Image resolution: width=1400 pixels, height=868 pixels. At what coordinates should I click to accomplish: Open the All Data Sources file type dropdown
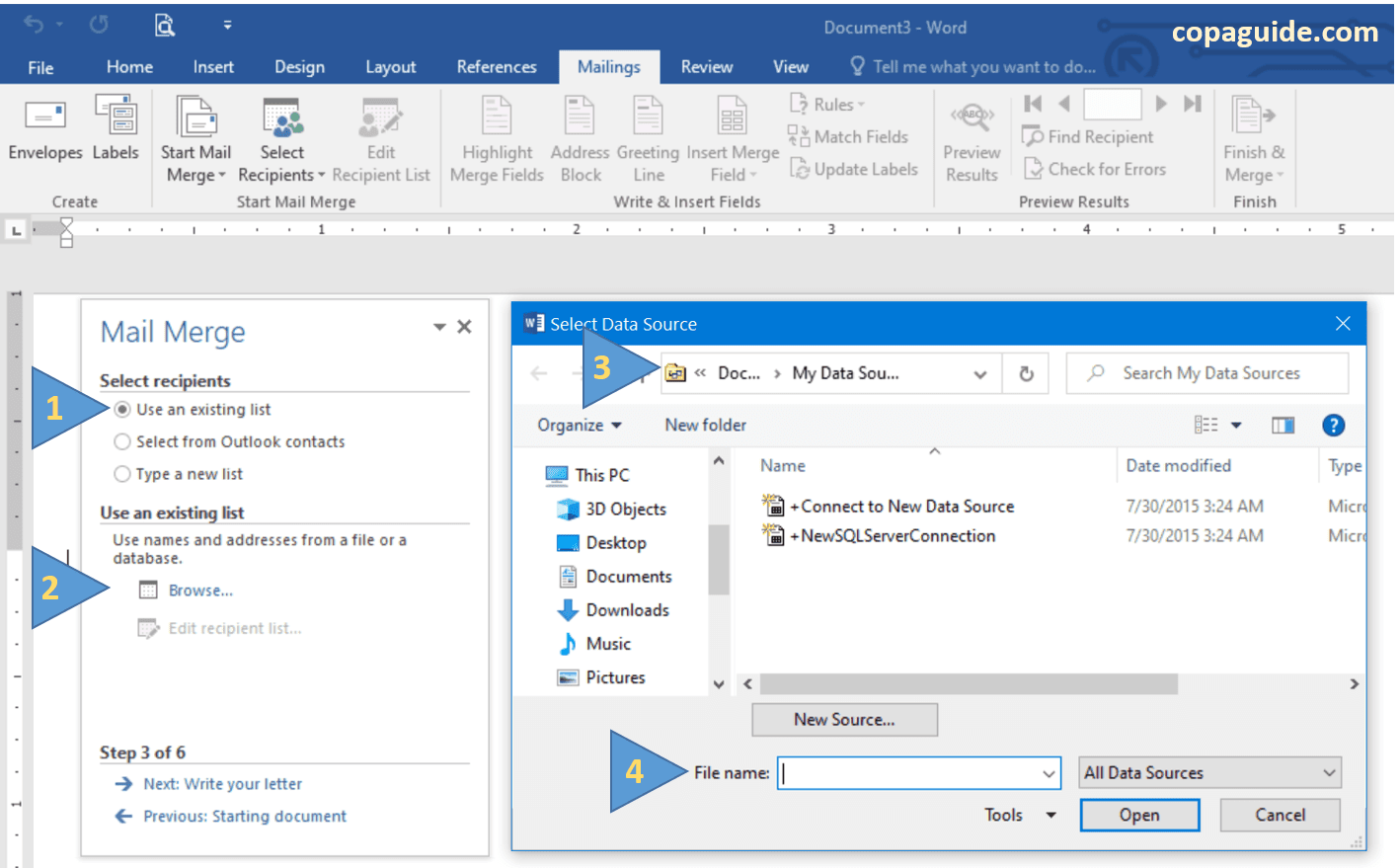point(1210,772)
